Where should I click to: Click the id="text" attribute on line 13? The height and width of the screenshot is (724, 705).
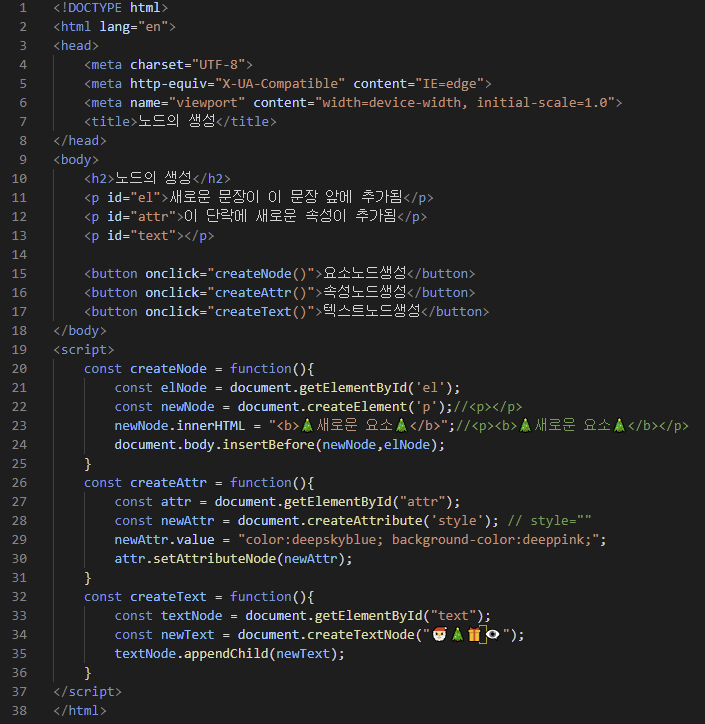[x=142, y=235]
